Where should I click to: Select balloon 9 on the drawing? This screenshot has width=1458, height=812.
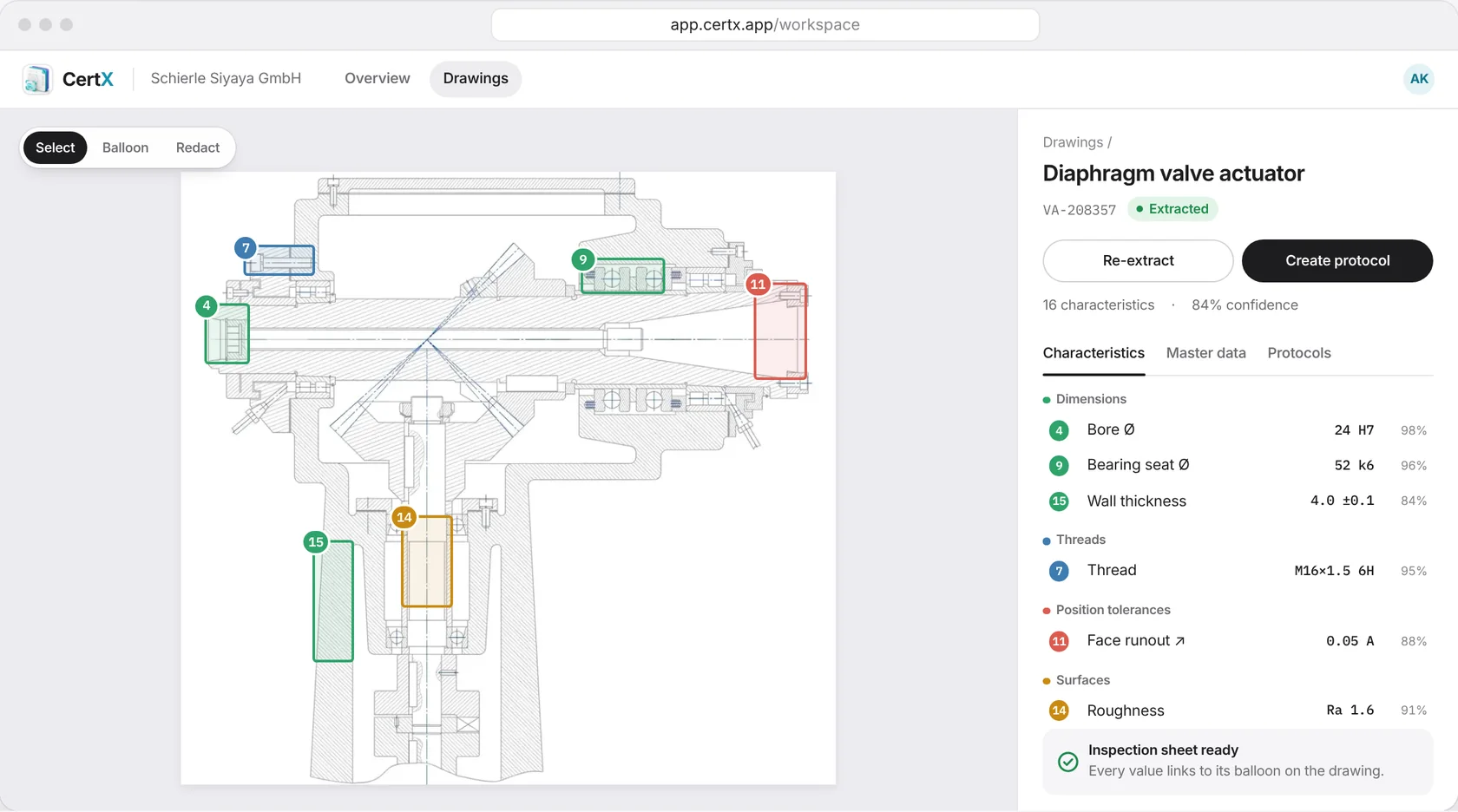[583, 259]
